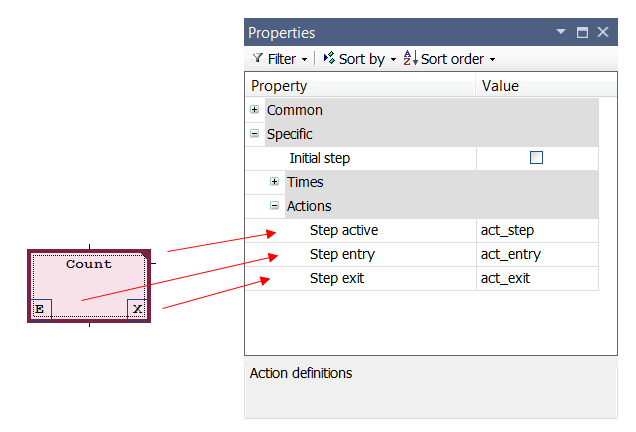Click the Properties panel title

click(x=281, y=33)
